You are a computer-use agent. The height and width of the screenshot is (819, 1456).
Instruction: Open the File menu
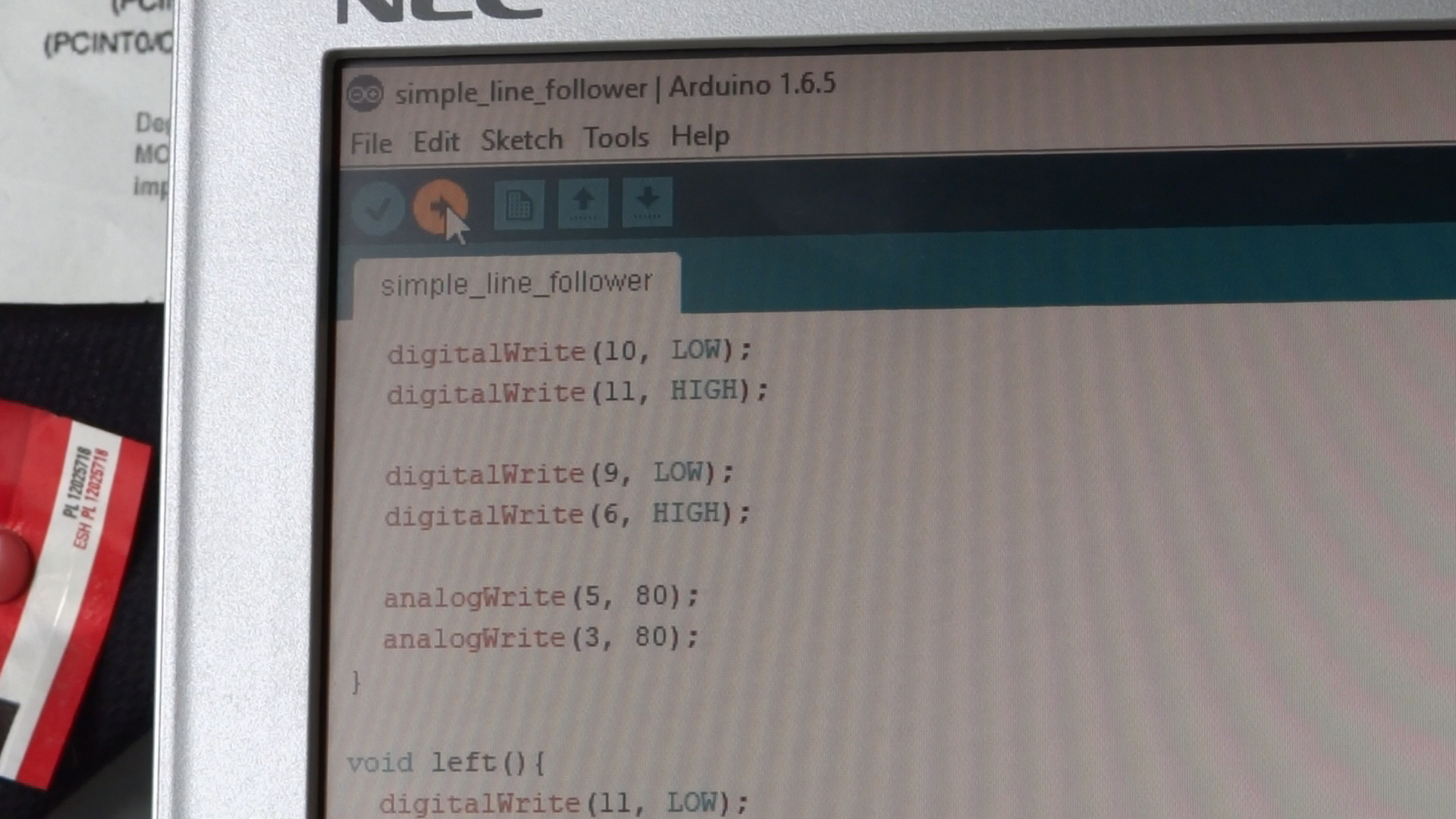pos(371,143)
